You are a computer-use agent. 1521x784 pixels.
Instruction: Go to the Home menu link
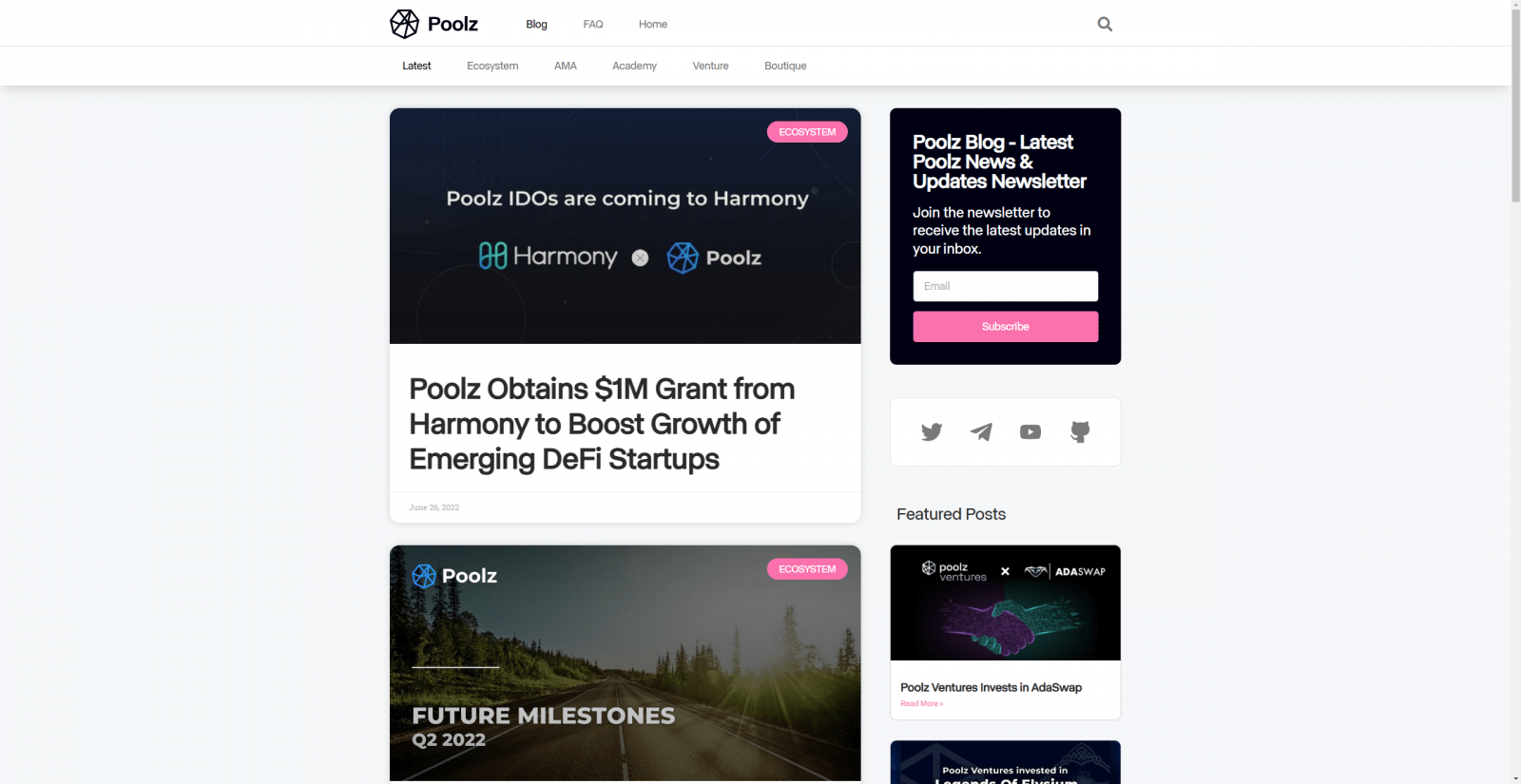click(x=653, y=24)
